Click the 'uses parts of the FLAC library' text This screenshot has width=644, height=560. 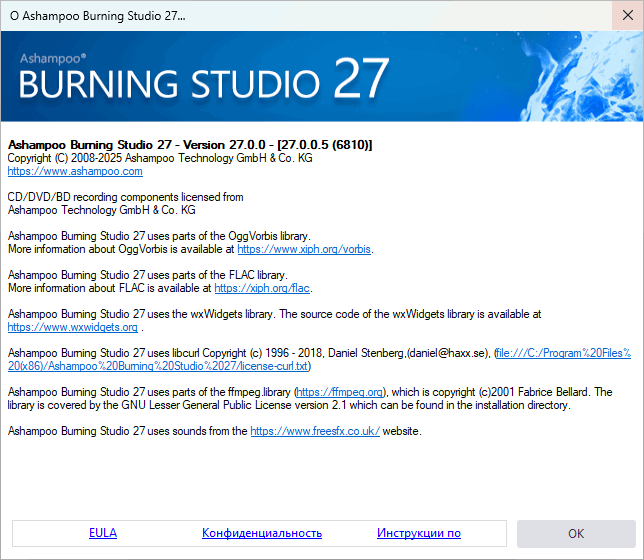point(148,275)
